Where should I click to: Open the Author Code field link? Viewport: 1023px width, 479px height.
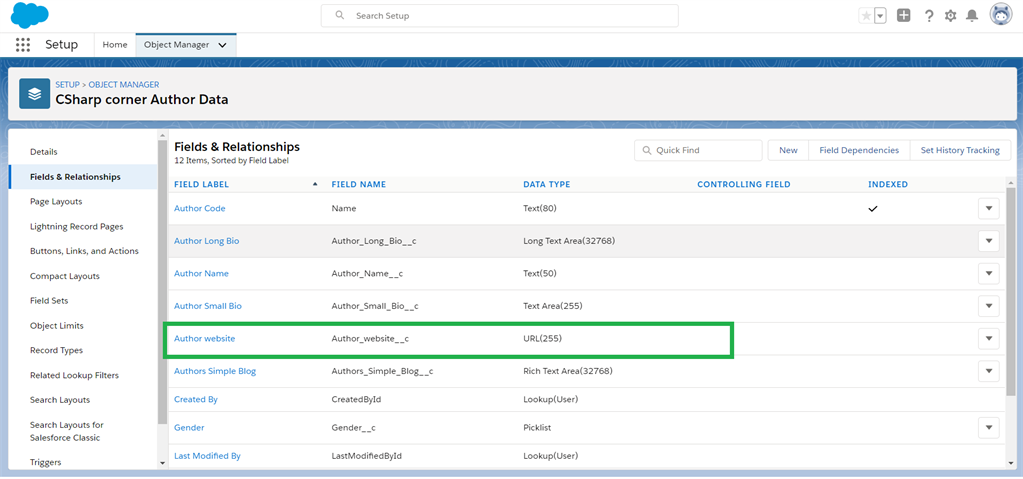pyautogui.click(x=200, y=209)
